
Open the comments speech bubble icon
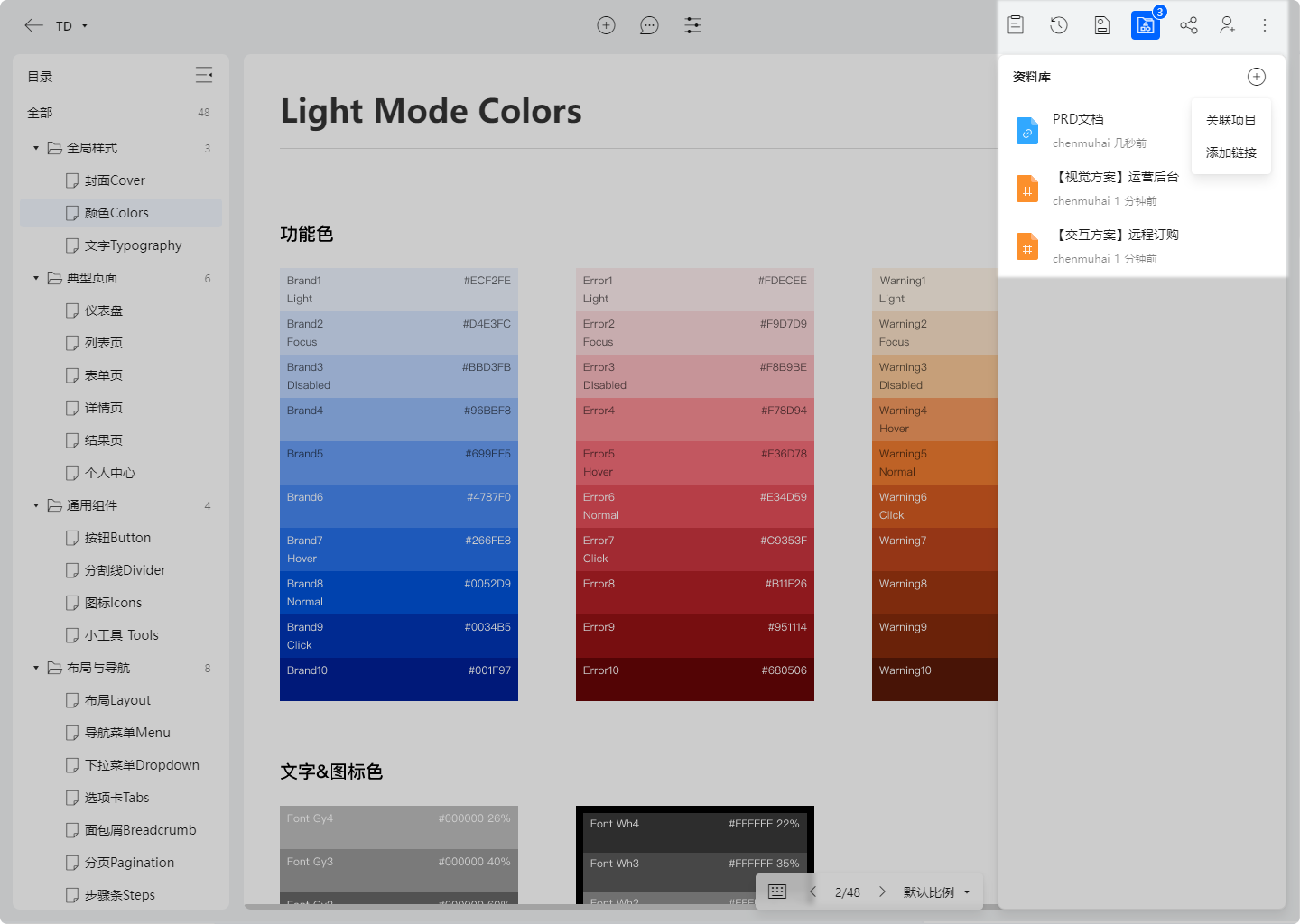tap(649, 25)
